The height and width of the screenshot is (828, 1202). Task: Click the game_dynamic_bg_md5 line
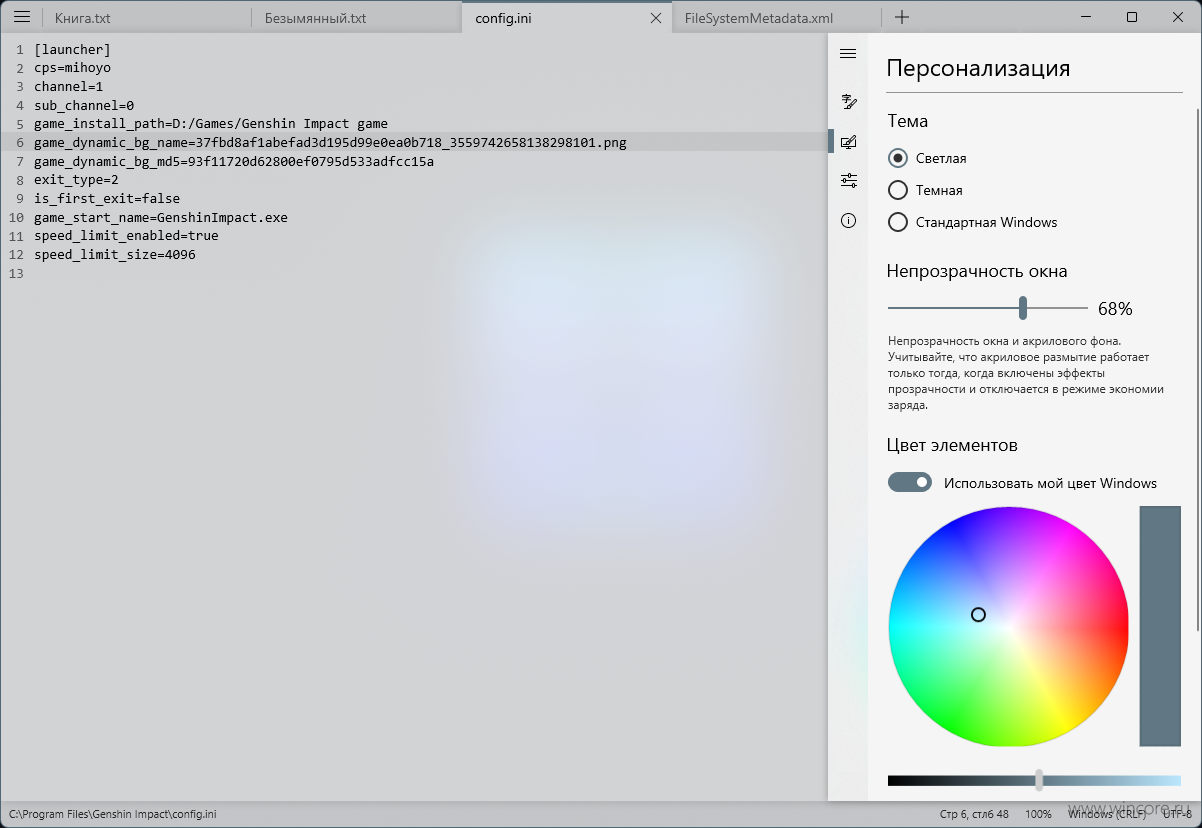[234, 161]
